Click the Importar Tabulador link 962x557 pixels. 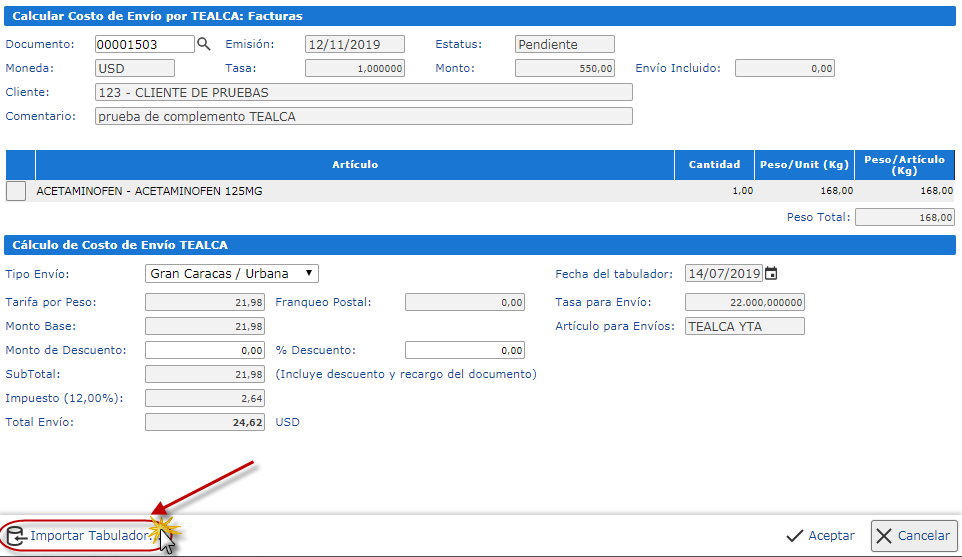pyautogui.click(x=88, y=536)
